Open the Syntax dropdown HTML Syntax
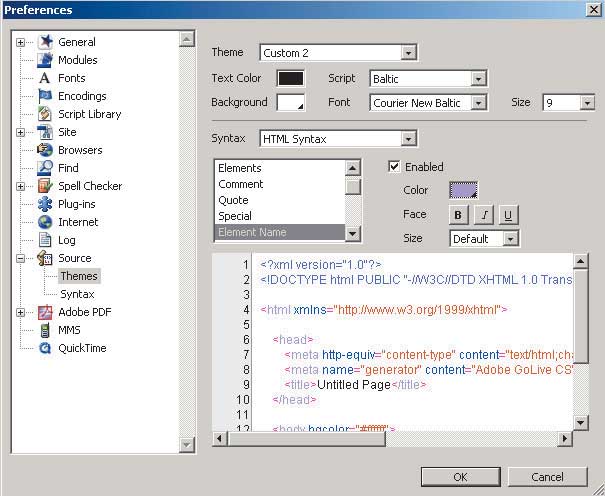605x496 pixels. [x=408, y=139]
